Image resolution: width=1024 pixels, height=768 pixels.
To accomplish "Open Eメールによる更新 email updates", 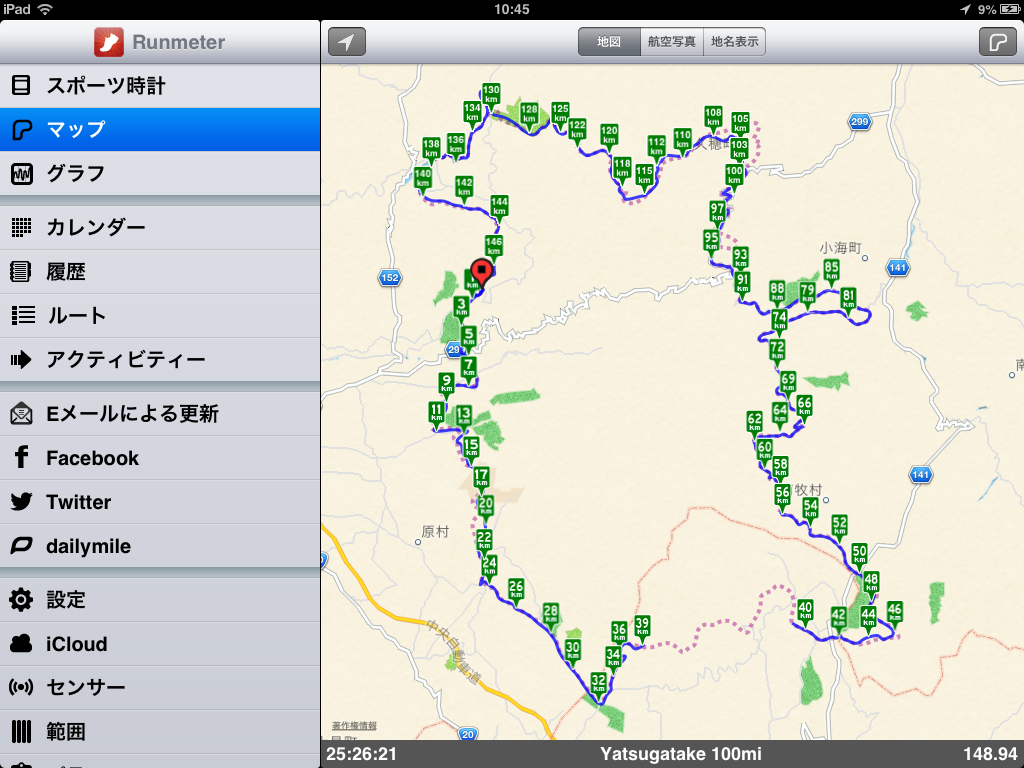I will 160,414.
